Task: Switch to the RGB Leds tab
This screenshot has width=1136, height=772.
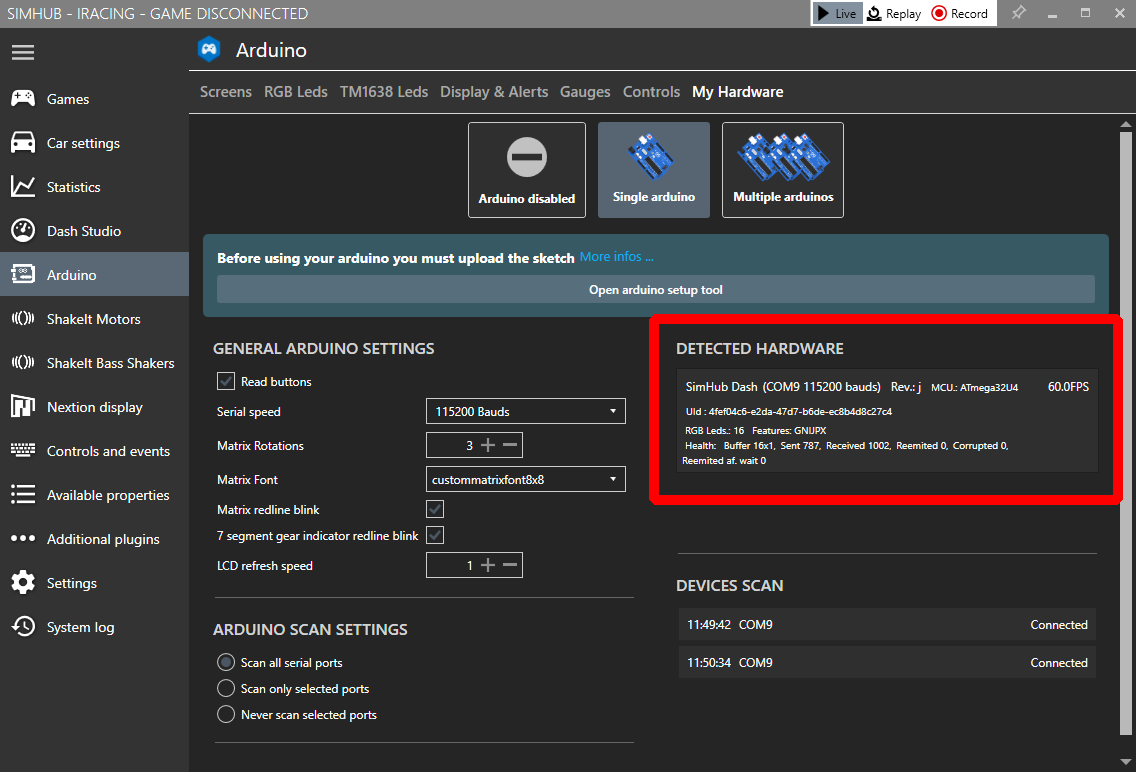Action: [x=295, y=92]
